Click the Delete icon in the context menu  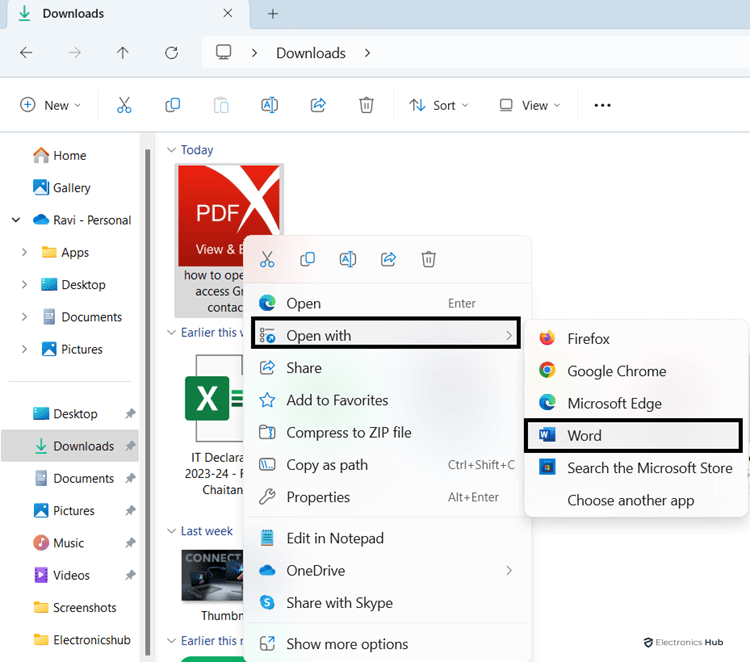coord(429,259)
